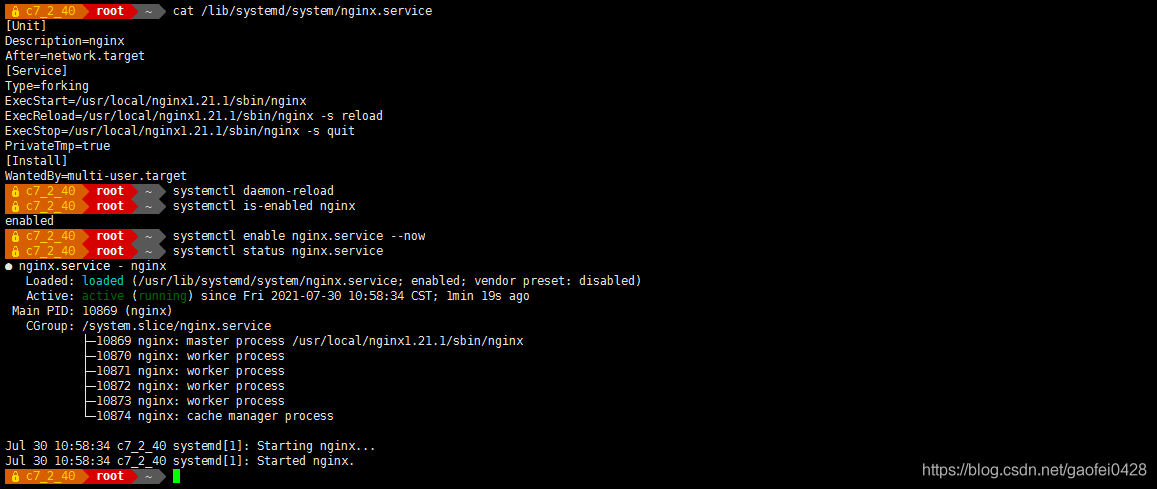Click the lock icon before systemctl status command
The height and width of the screenshot is (489, 1157).
tap(15, 251)
